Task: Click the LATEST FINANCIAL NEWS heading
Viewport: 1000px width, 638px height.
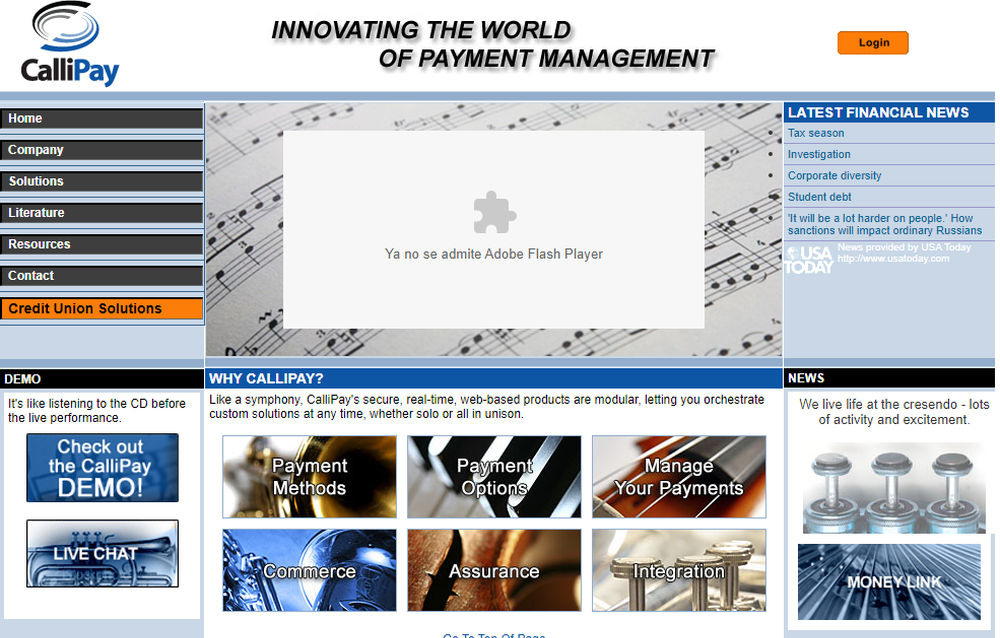Action: [878, 113]
